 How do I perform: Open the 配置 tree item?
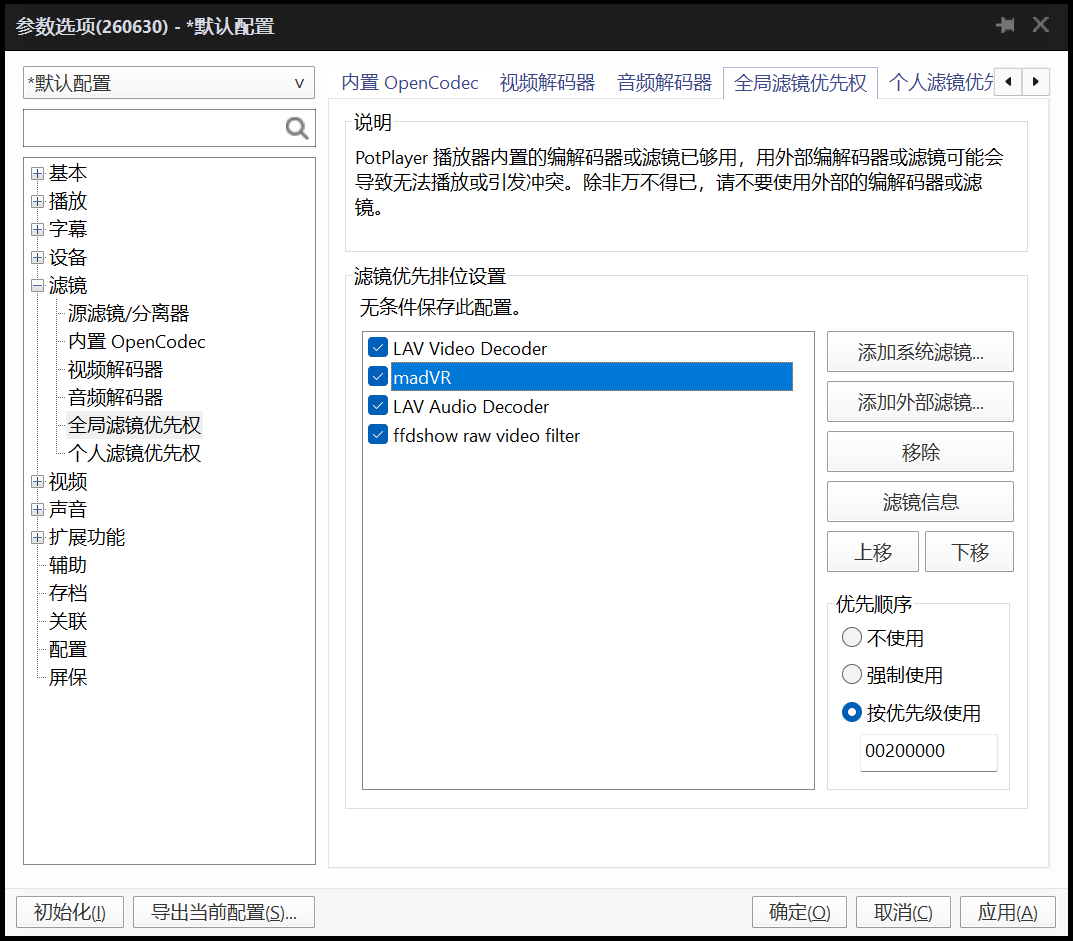[x=68, y=649]
